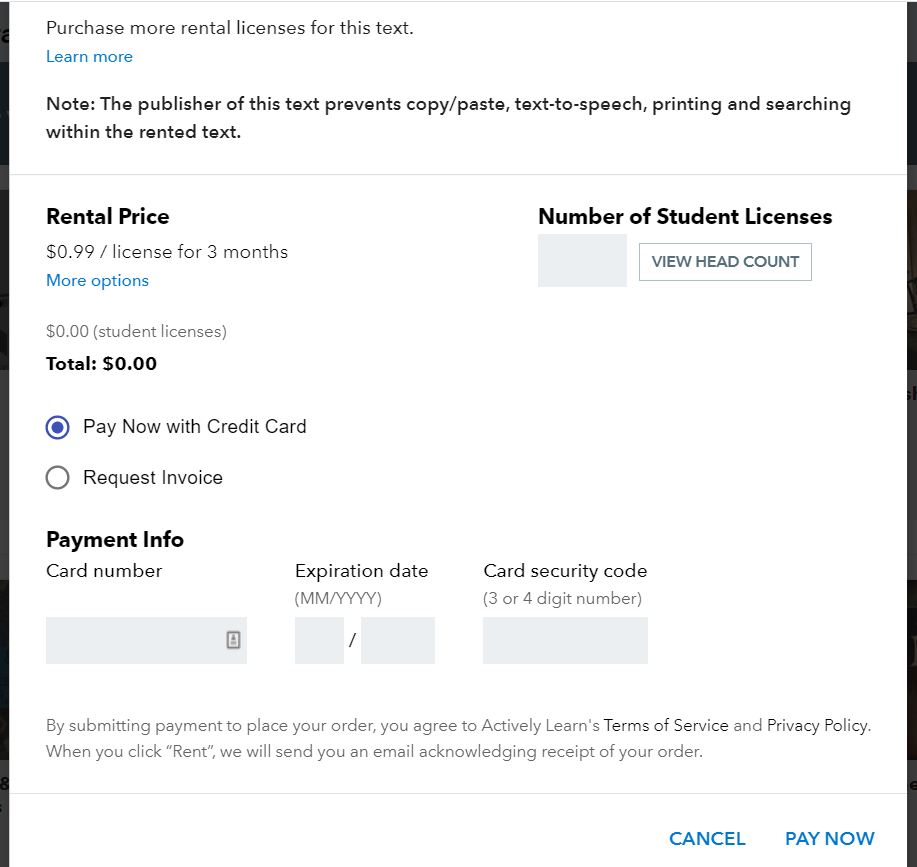Select the Request Invoice option

tap(57, 477)
